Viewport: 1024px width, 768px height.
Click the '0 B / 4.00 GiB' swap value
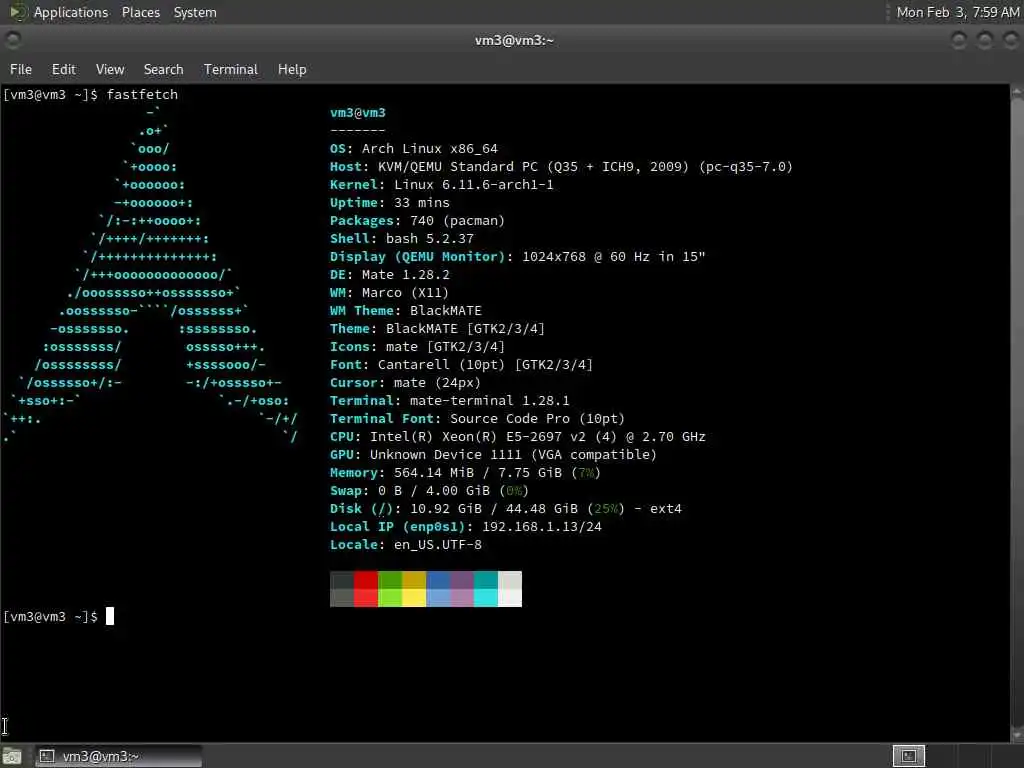pos(434,490)
